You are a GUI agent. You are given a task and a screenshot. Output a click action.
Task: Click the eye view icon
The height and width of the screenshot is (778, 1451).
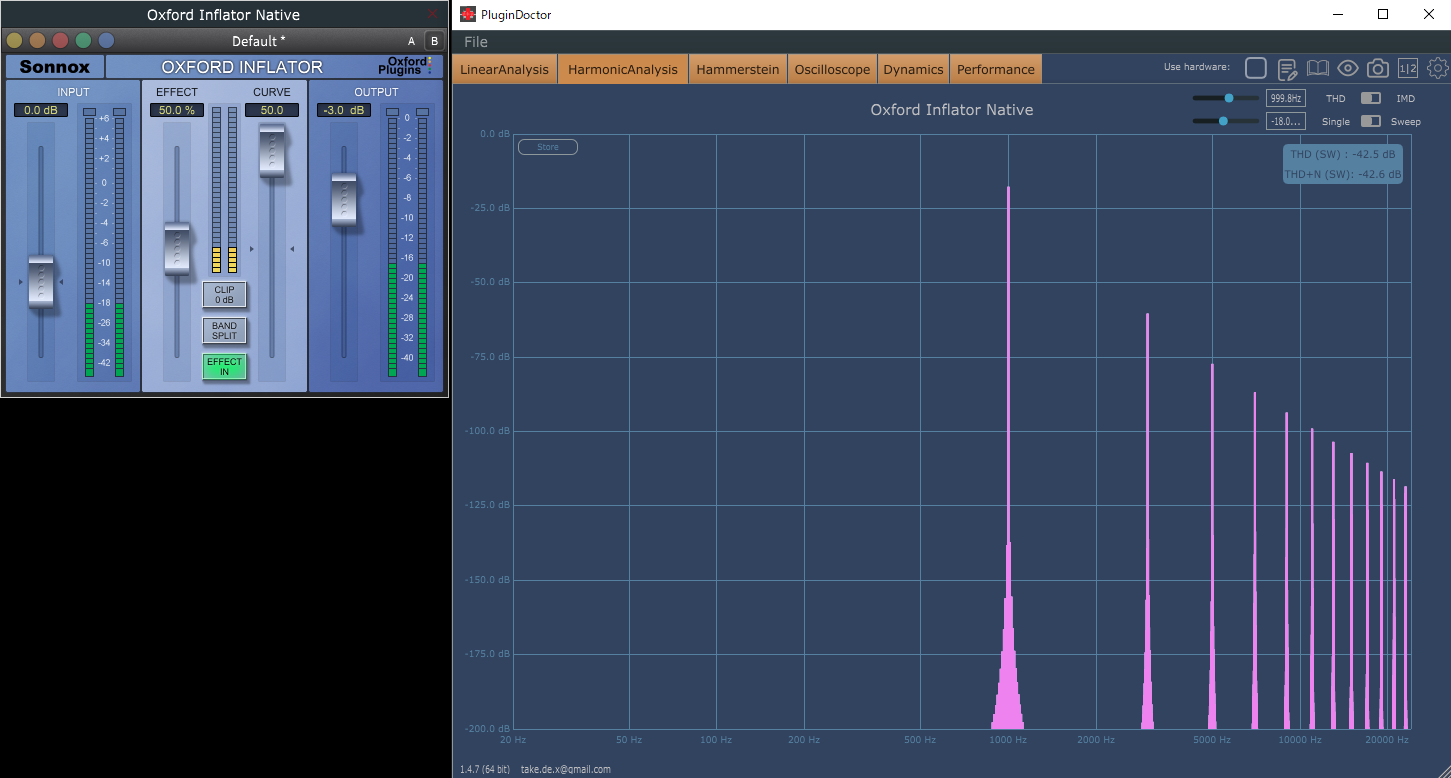click(x=1348, y=68)
